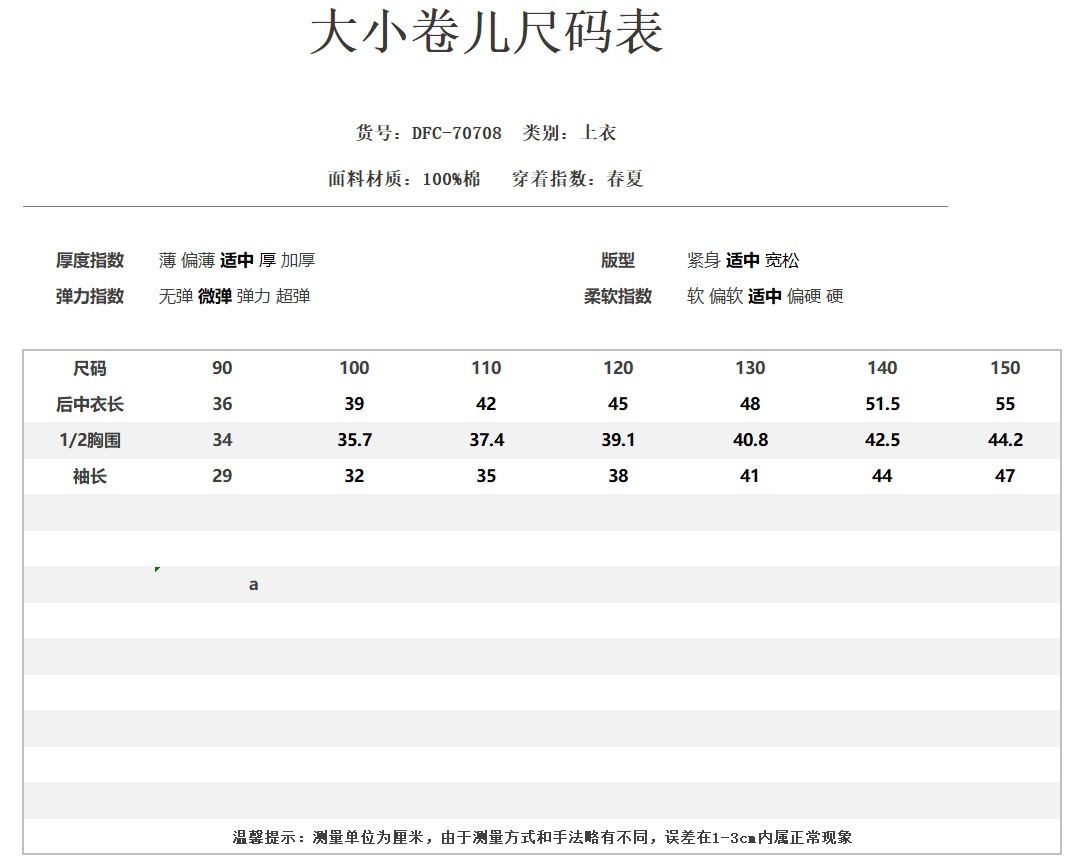The width and height of the screenshot is (1080, 867).
Task: Click 后中衣长 value 36
Action: click(x=222, y=404)
